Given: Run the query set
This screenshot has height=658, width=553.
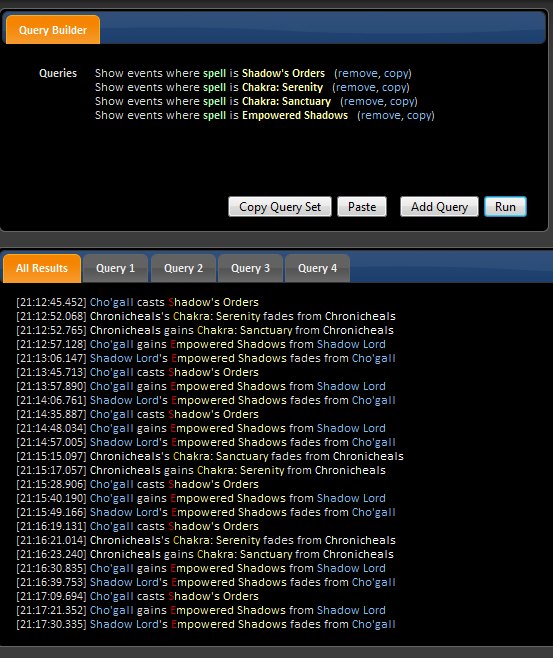Looking at the screenshot, I should 505,207.
